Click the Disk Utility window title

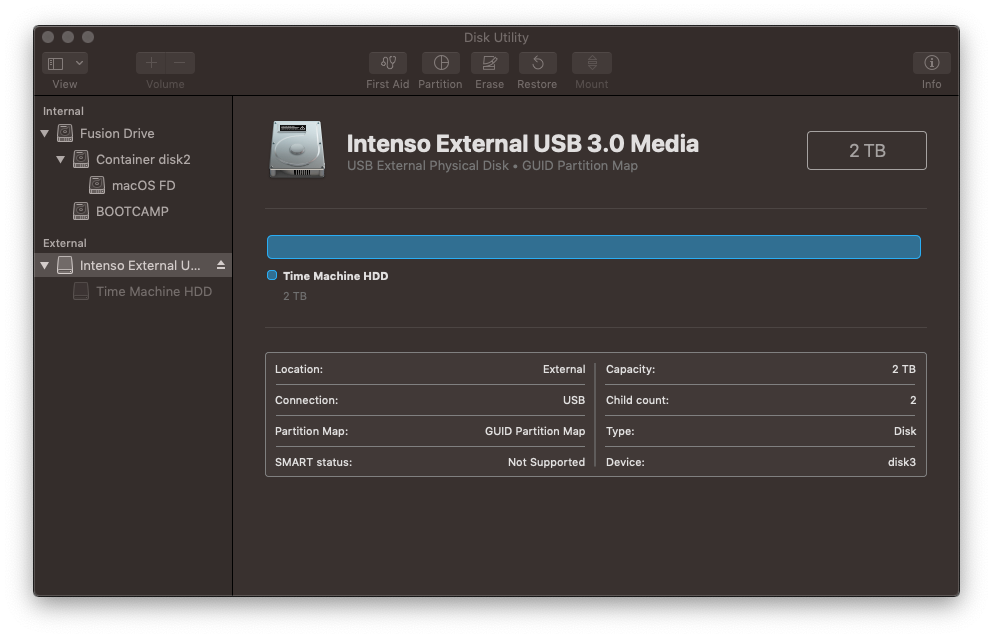(x=496, y=37)
